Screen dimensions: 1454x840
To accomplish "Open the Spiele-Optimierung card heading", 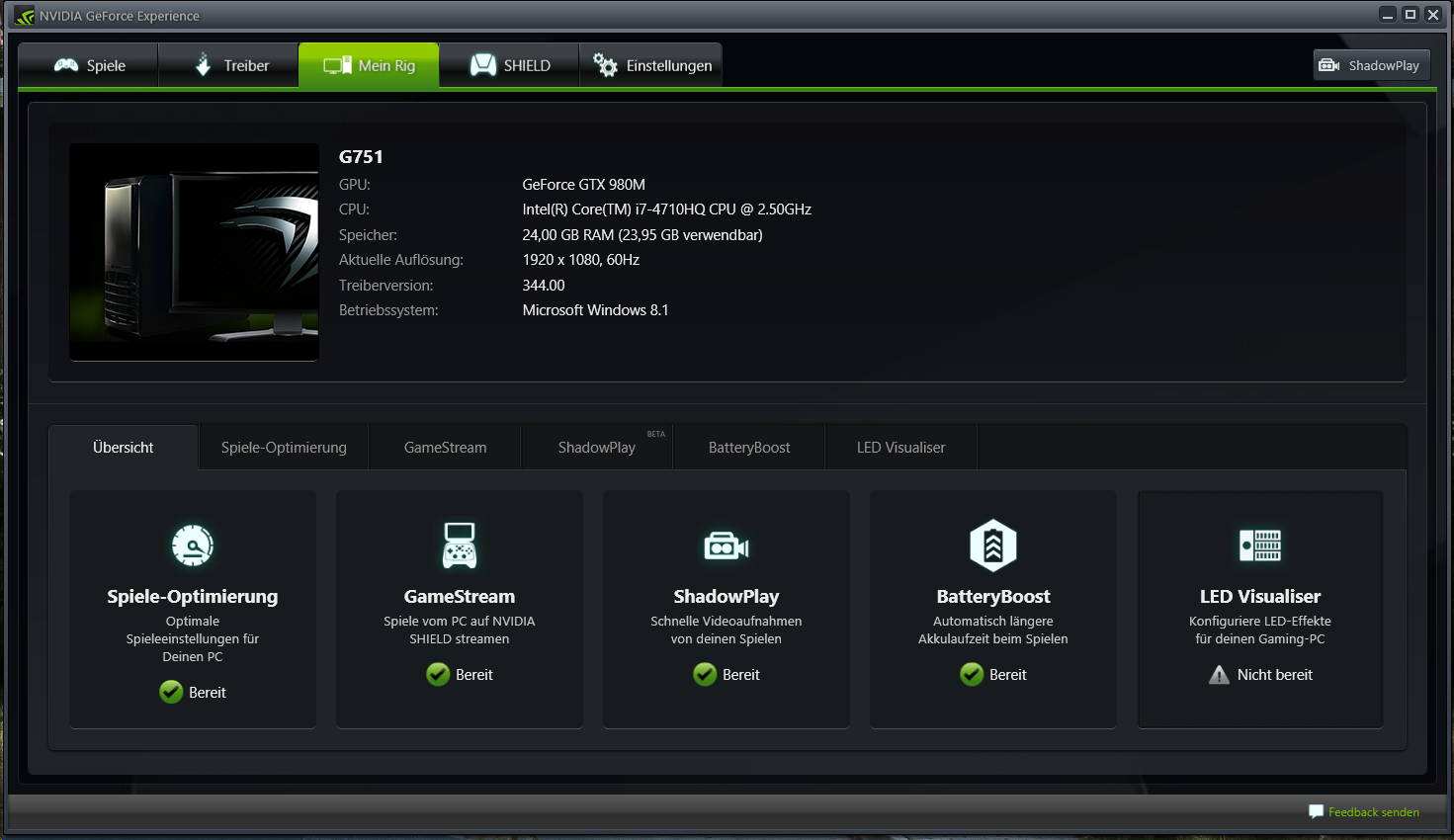I will click(193, 596).
